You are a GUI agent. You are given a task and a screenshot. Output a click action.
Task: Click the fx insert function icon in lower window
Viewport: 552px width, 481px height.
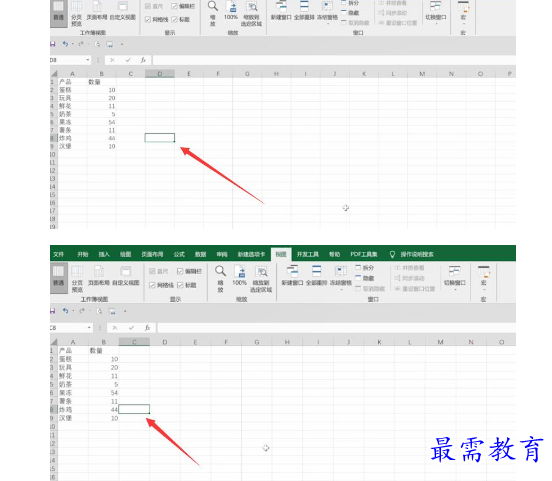(x=148, y=327)
